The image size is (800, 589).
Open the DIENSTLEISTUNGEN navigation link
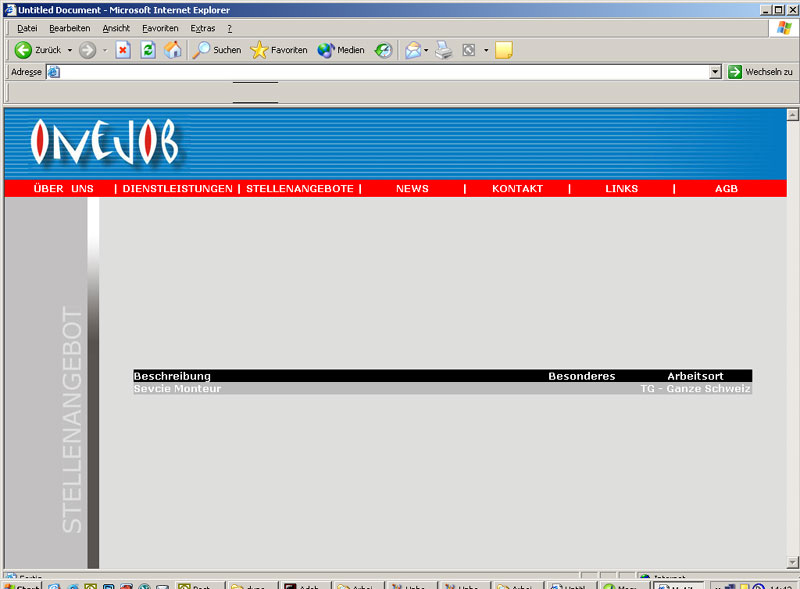point(177,189)
